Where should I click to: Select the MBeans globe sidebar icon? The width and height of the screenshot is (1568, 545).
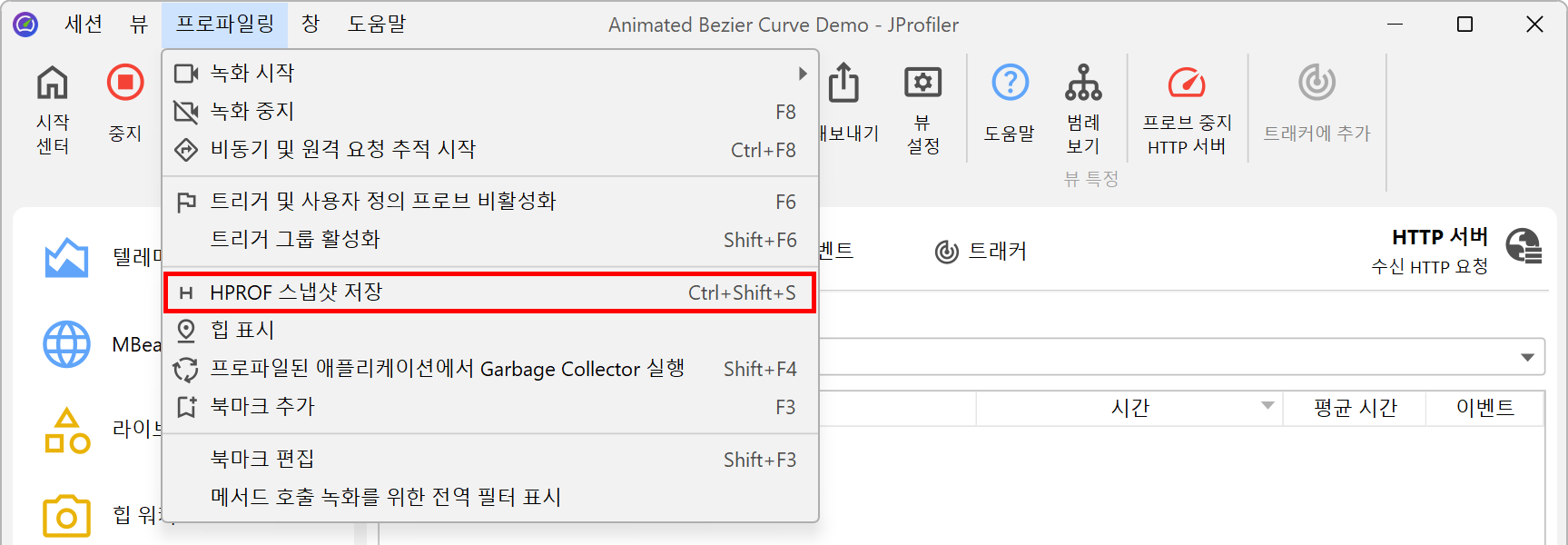click(x=66, y=345)
